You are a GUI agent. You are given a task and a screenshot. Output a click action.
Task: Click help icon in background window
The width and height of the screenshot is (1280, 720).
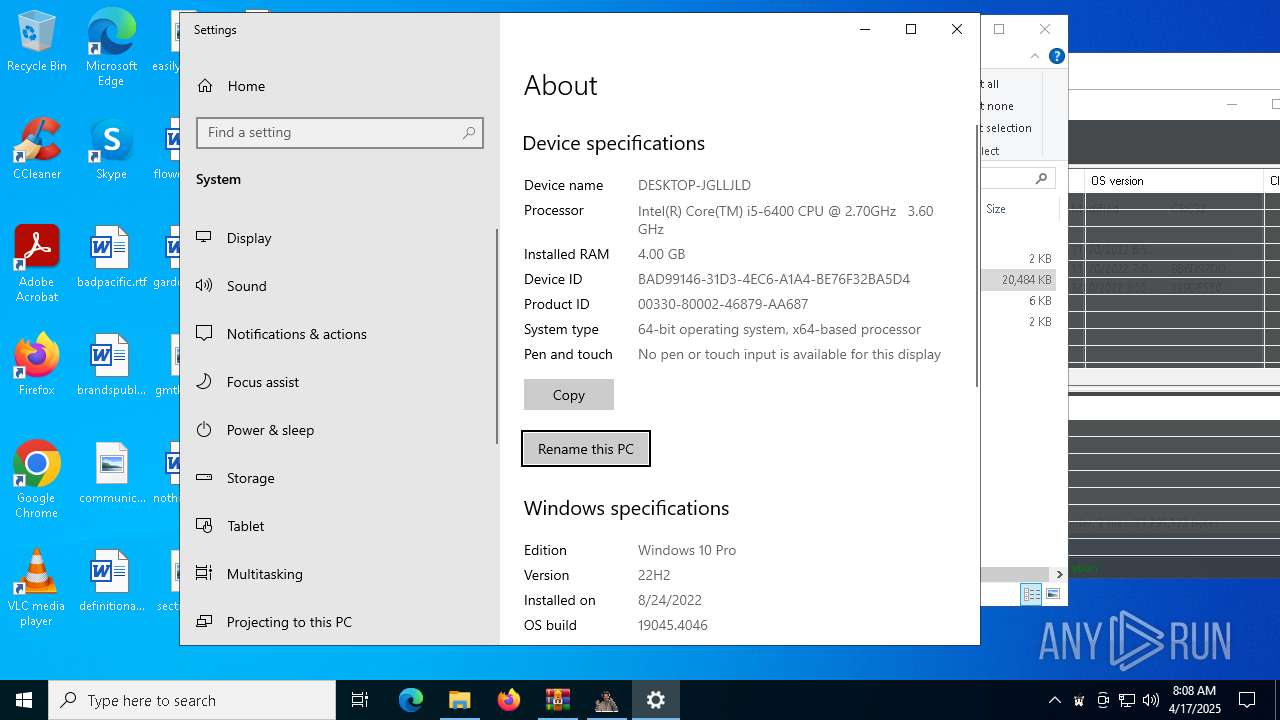pos(1057,56)
